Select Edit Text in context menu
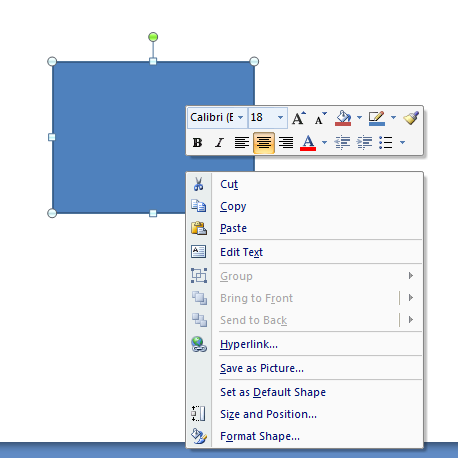This screenshot has width=458, height=458. click(305, 252)
